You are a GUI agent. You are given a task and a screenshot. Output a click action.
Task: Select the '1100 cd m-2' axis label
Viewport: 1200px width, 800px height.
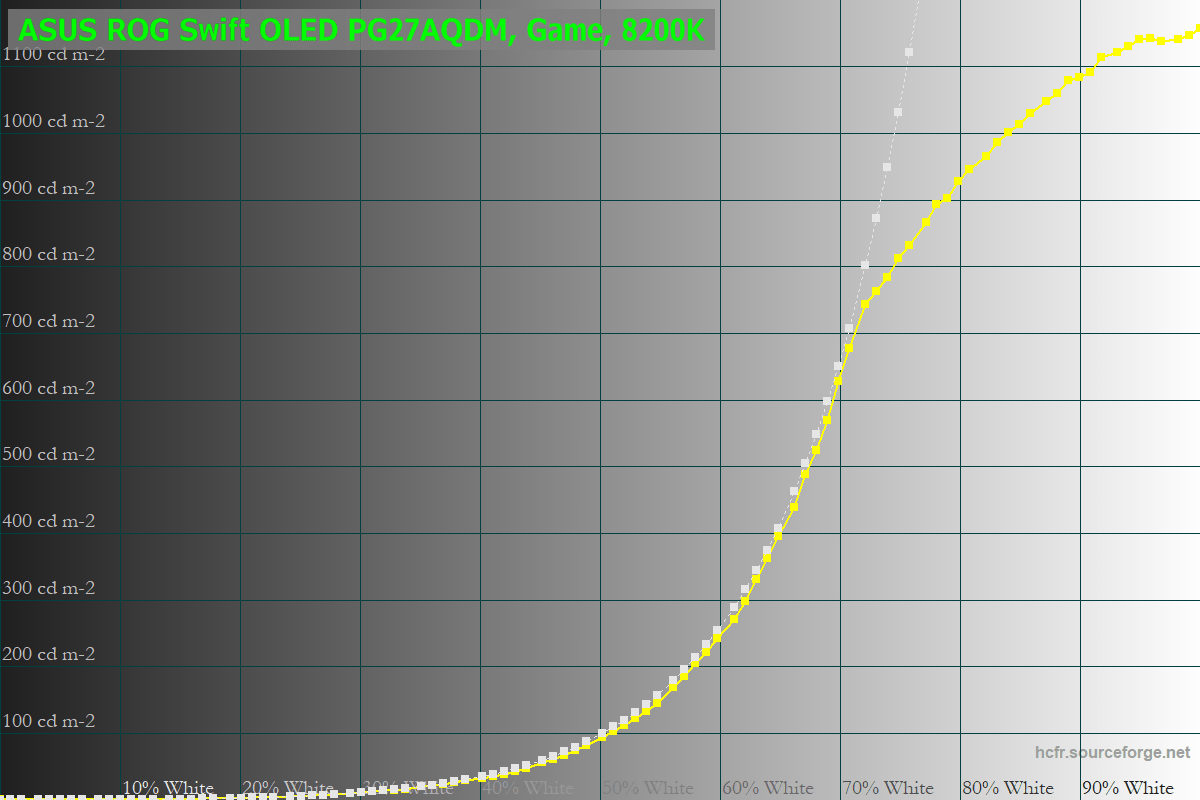coord(54,55)
